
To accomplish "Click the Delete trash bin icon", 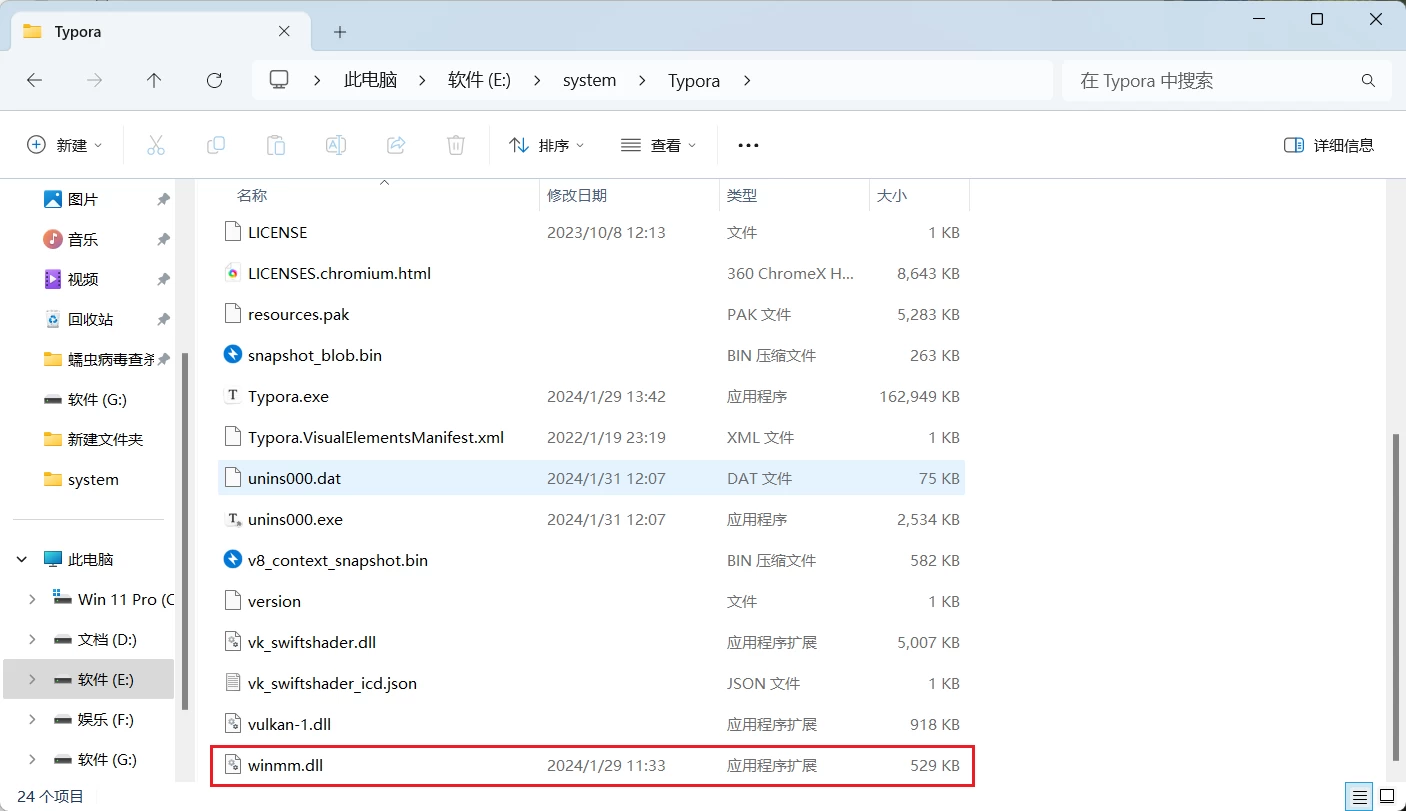I will pyautogui.click(x=456, y=145).
